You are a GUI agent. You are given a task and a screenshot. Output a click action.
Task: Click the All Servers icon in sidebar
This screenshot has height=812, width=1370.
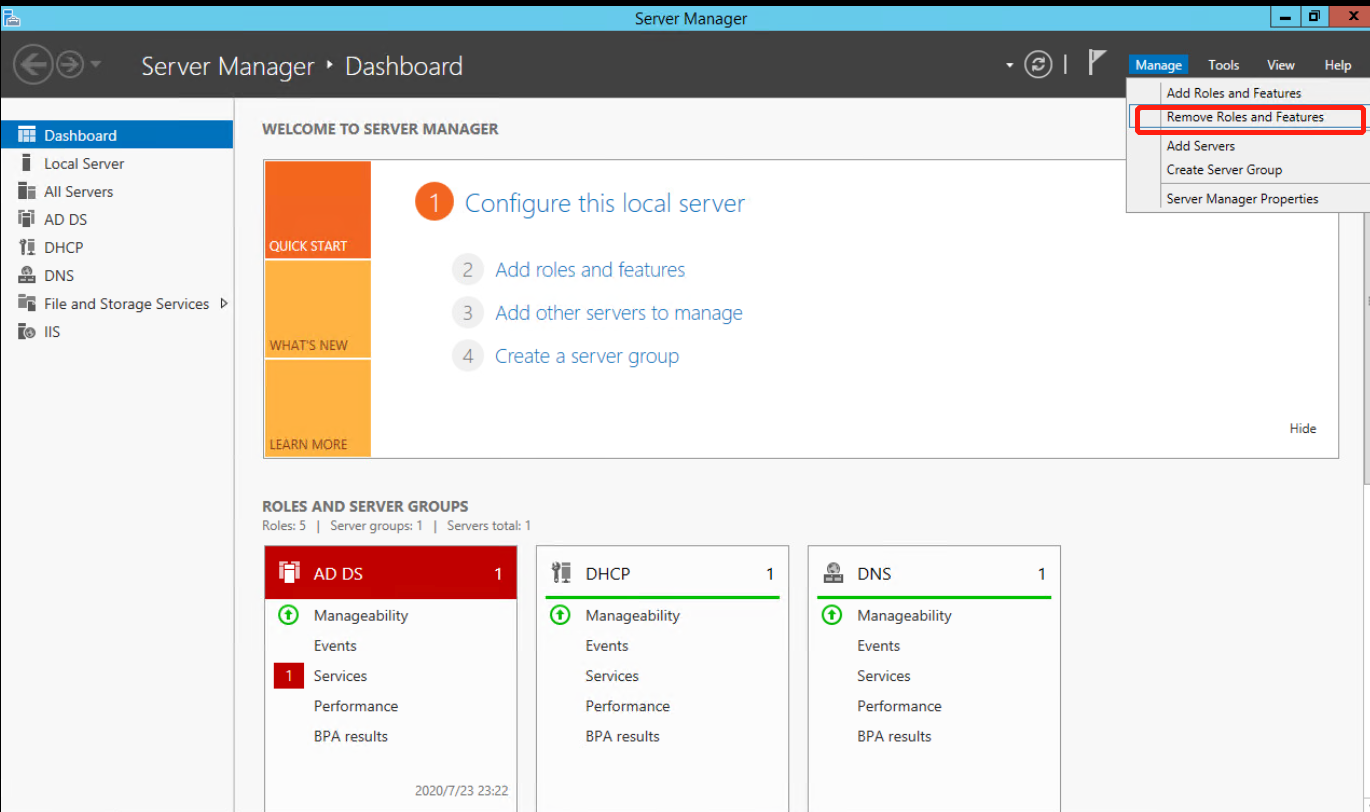(73, 191)
